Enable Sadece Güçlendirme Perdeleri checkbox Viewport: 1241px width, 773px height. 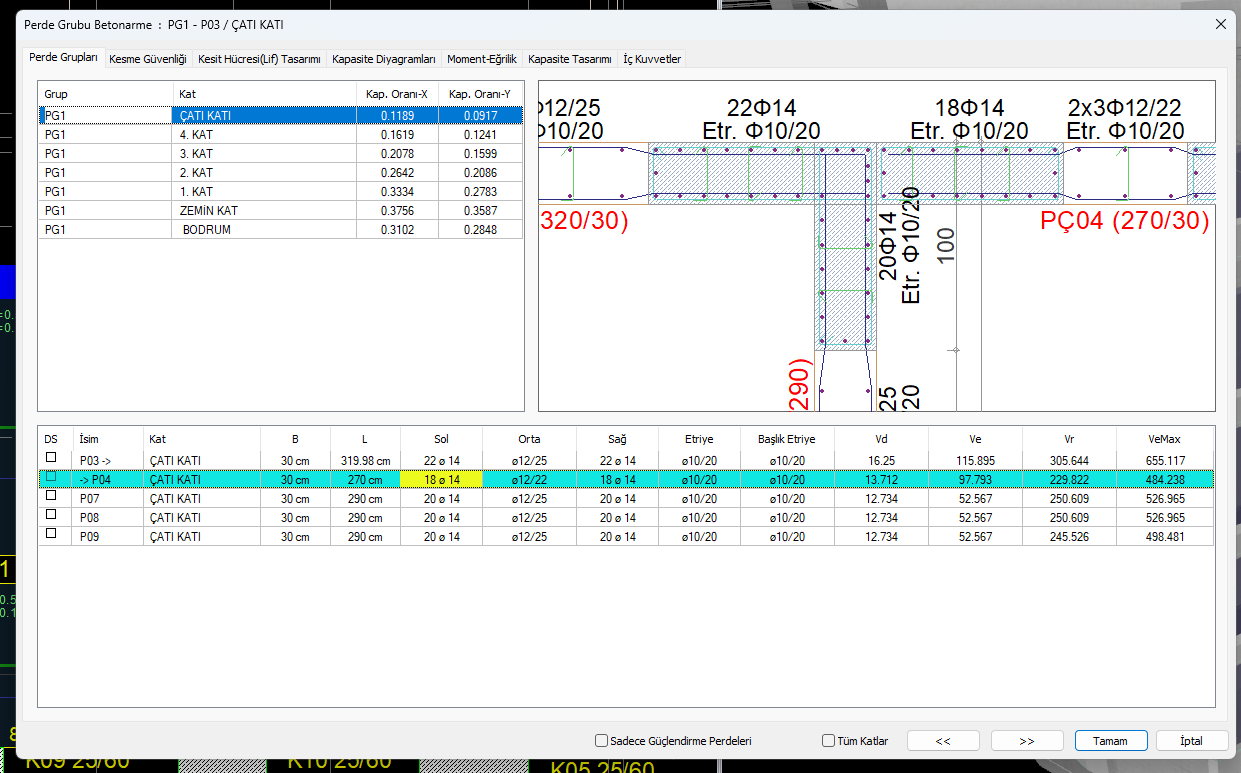(x=601, y=741)
